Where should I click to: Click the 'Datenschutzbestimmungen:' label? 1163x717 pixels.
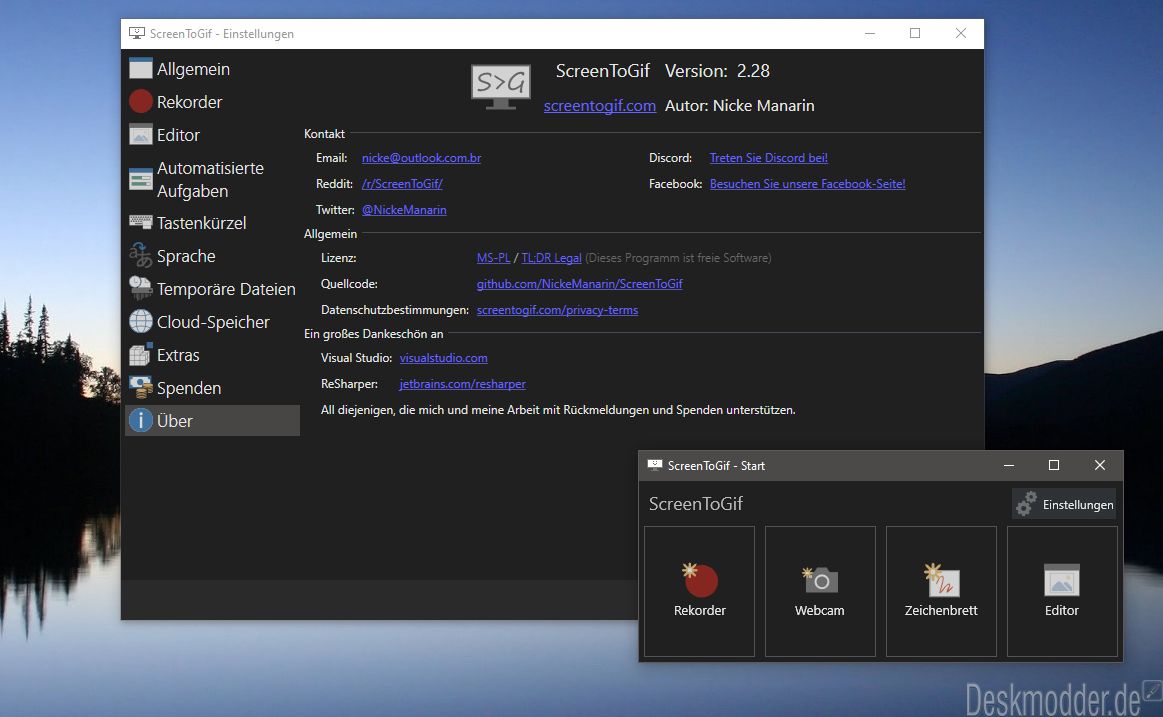point(395,310)
